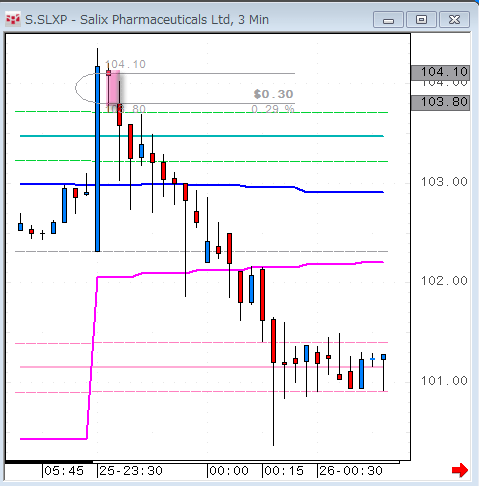Select the last blue candle on right
The image size is (479, 486).
tap(384, 357)
